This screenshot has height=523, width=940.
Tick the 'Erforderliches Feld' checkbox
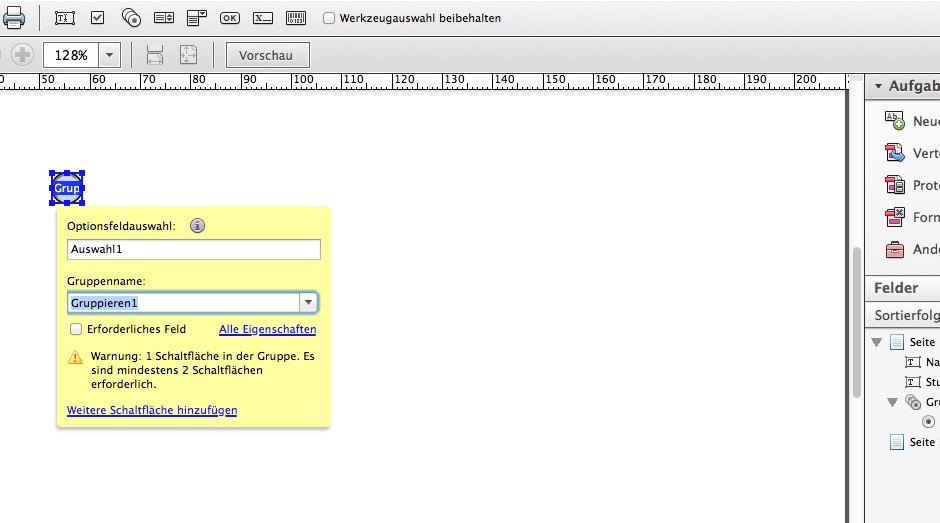[76, 329]
